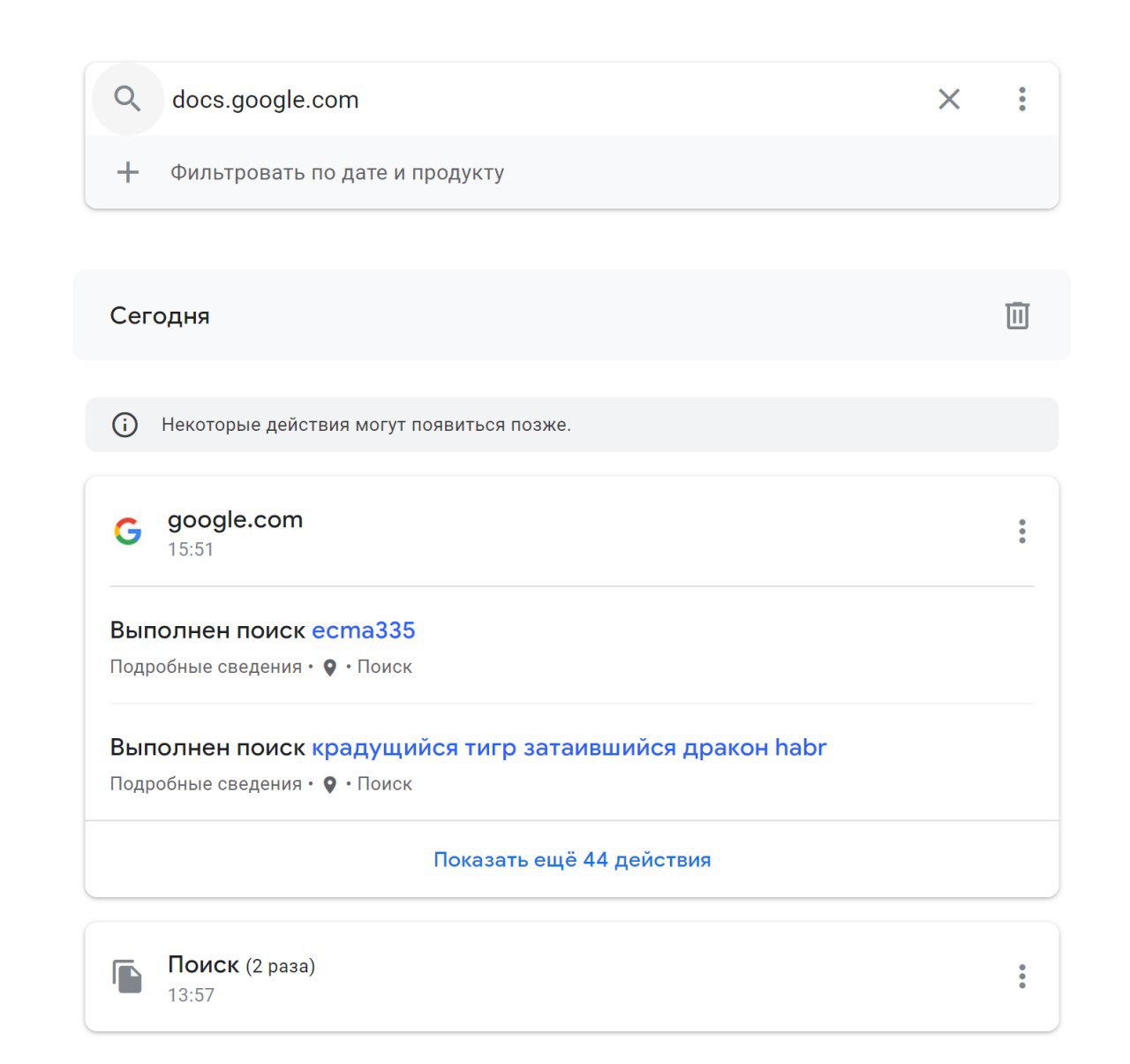The height and width of the screenshot is (1064, 1130).
Task: Open the search bar three-dot menu
Action: click(x=1022, y=99)
